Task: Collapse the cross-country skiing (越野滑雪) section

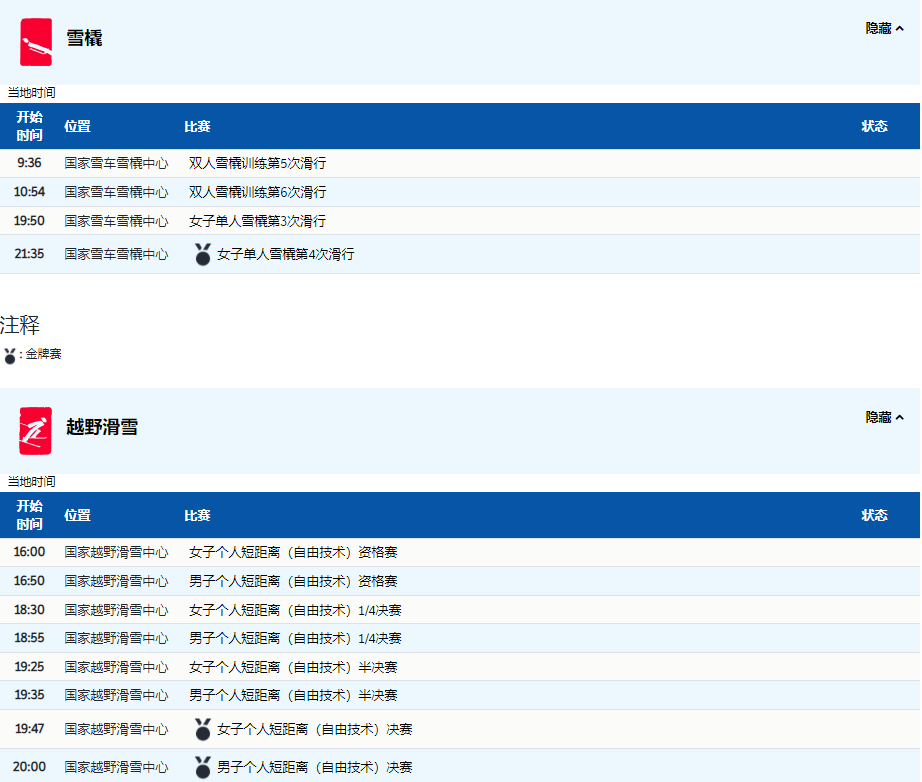Action: [884, 418]
